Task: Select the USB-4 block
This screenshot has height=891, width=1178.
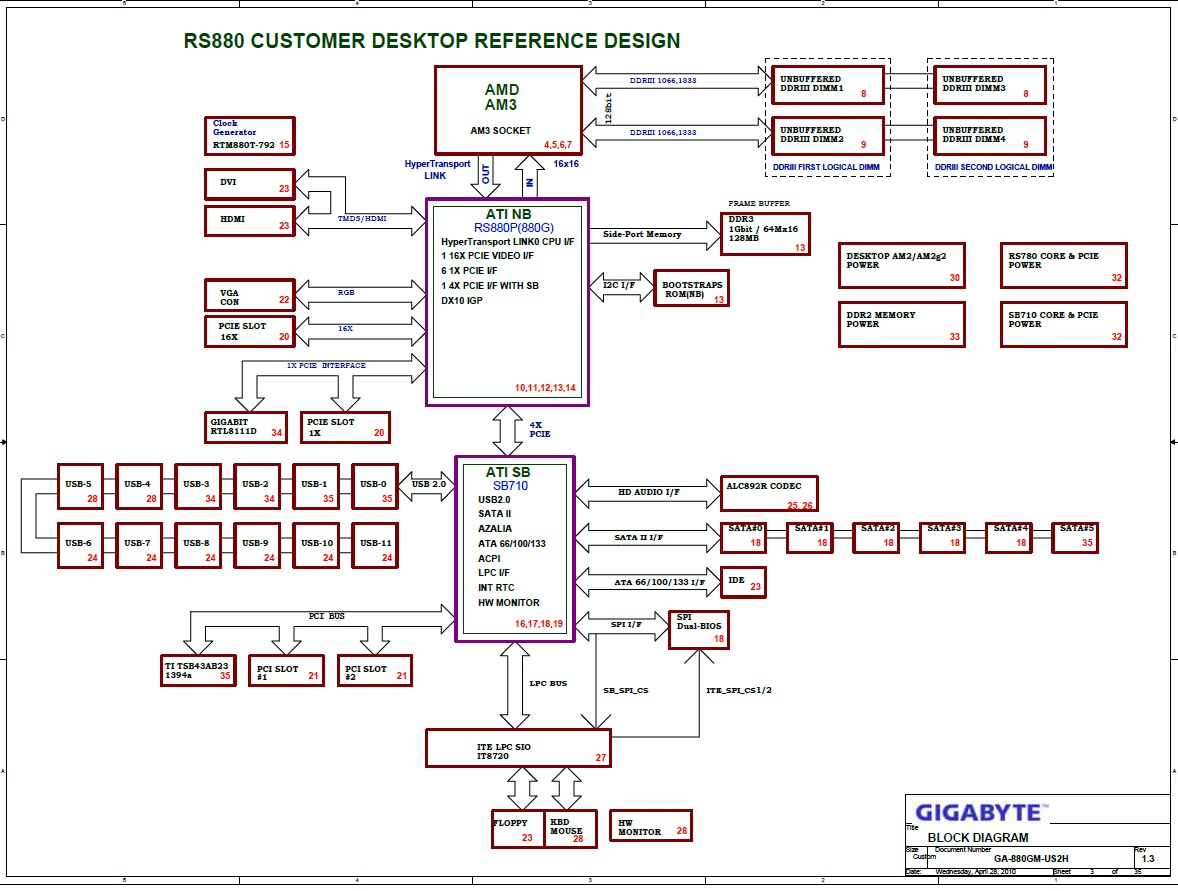Action: pyautogui.click(x=139, y=487)
